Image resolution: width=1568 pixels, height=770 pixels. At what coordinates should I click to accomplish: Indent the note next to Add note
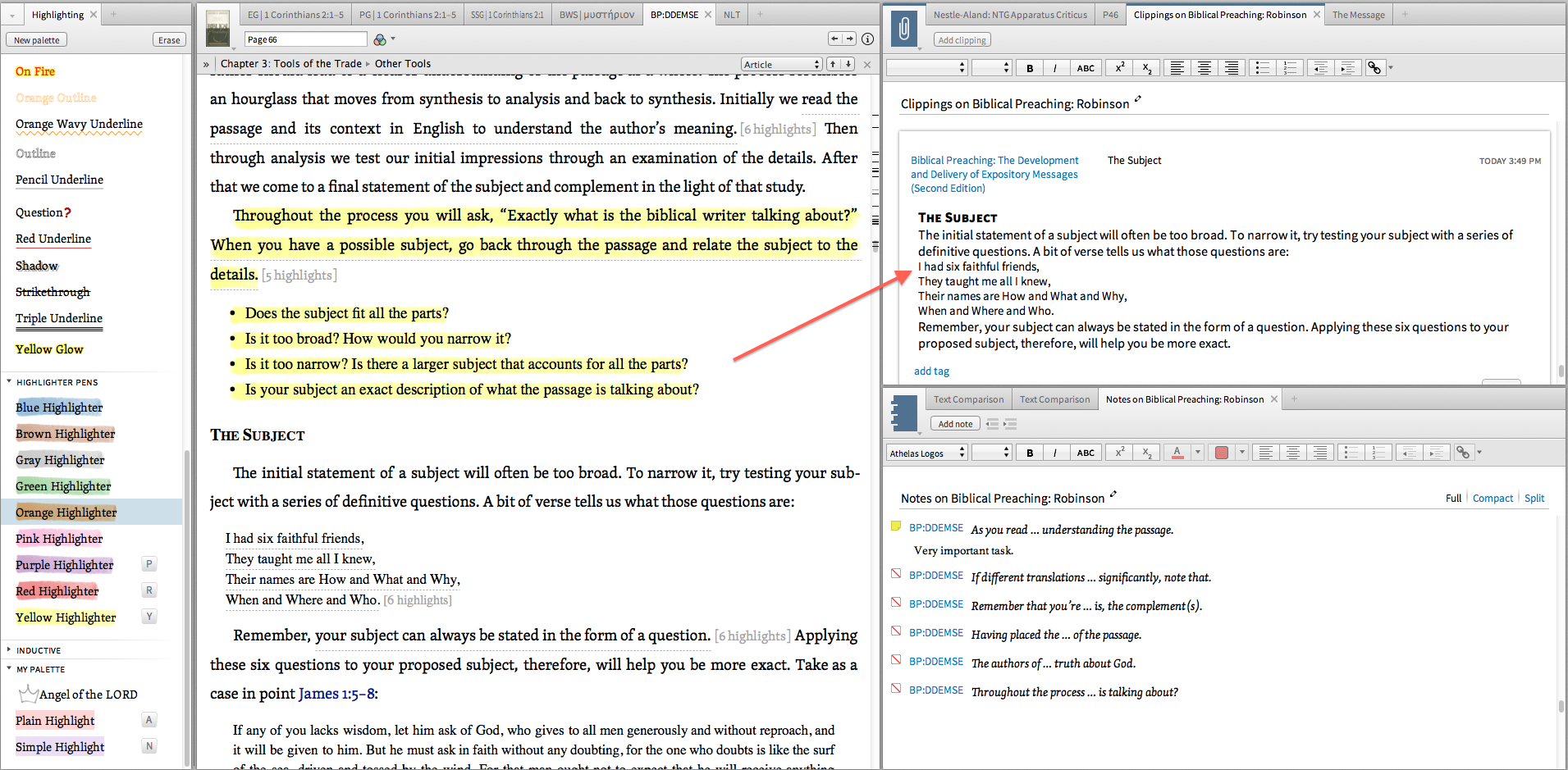pos(1010,424)
